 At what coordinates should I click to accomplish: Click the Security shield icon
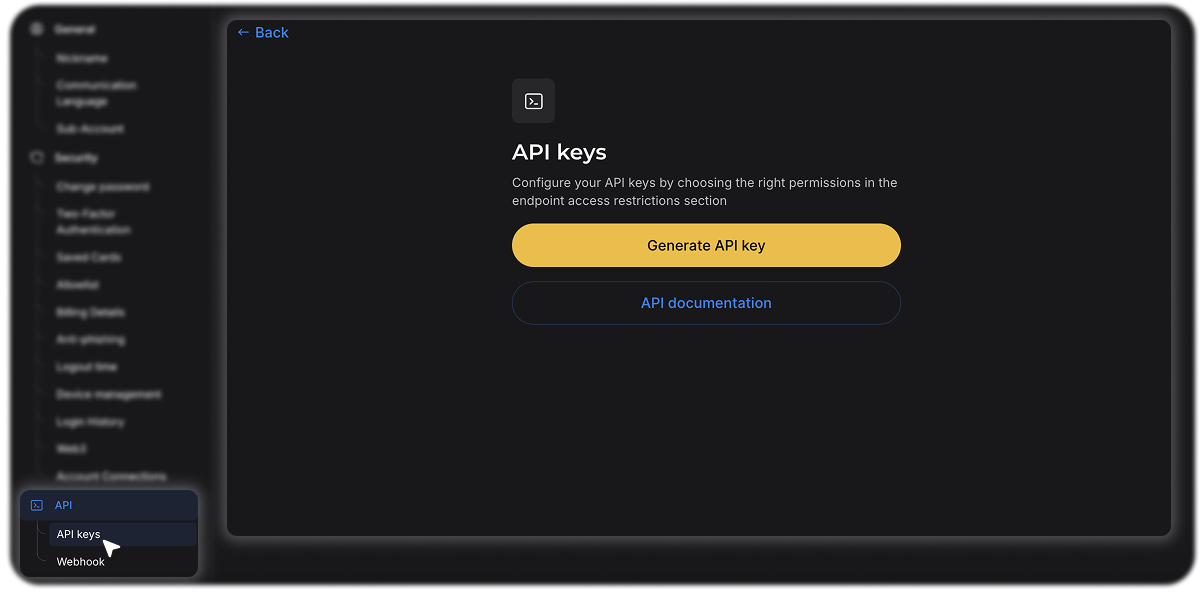pos(37,158)
